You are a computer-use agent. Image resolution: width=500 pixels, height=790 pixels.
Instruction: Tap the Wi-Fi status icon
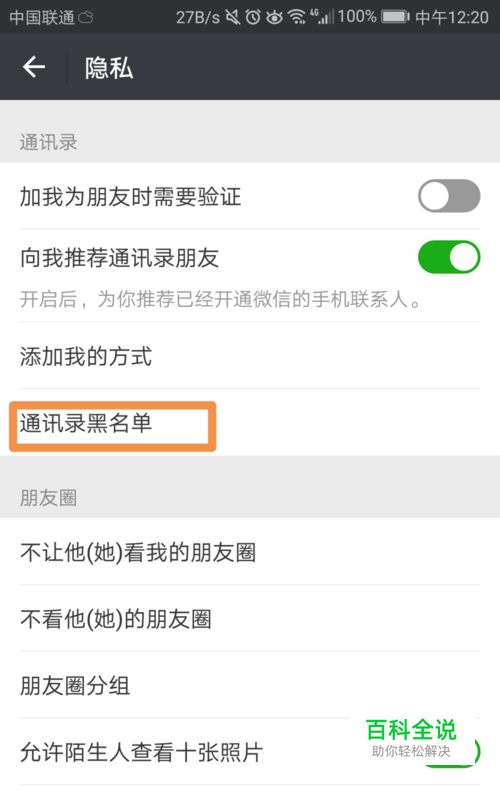297,17
